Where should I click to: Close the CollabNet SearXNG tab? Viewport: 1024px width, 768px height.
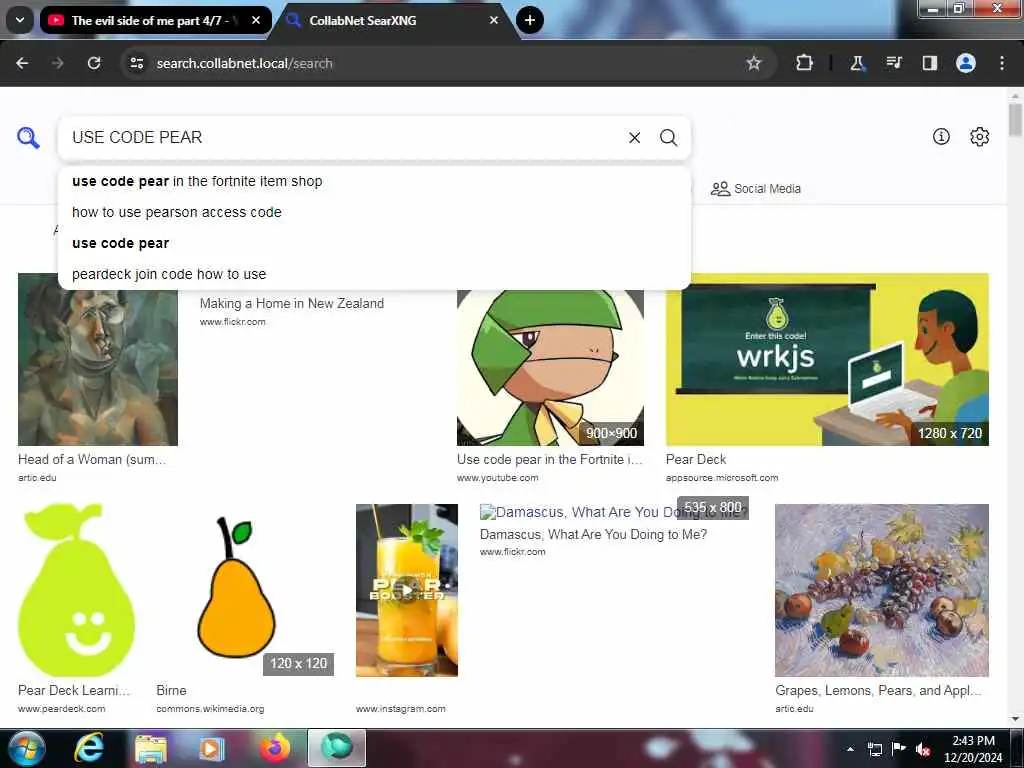pyautogui.click(x=494, y=20)
